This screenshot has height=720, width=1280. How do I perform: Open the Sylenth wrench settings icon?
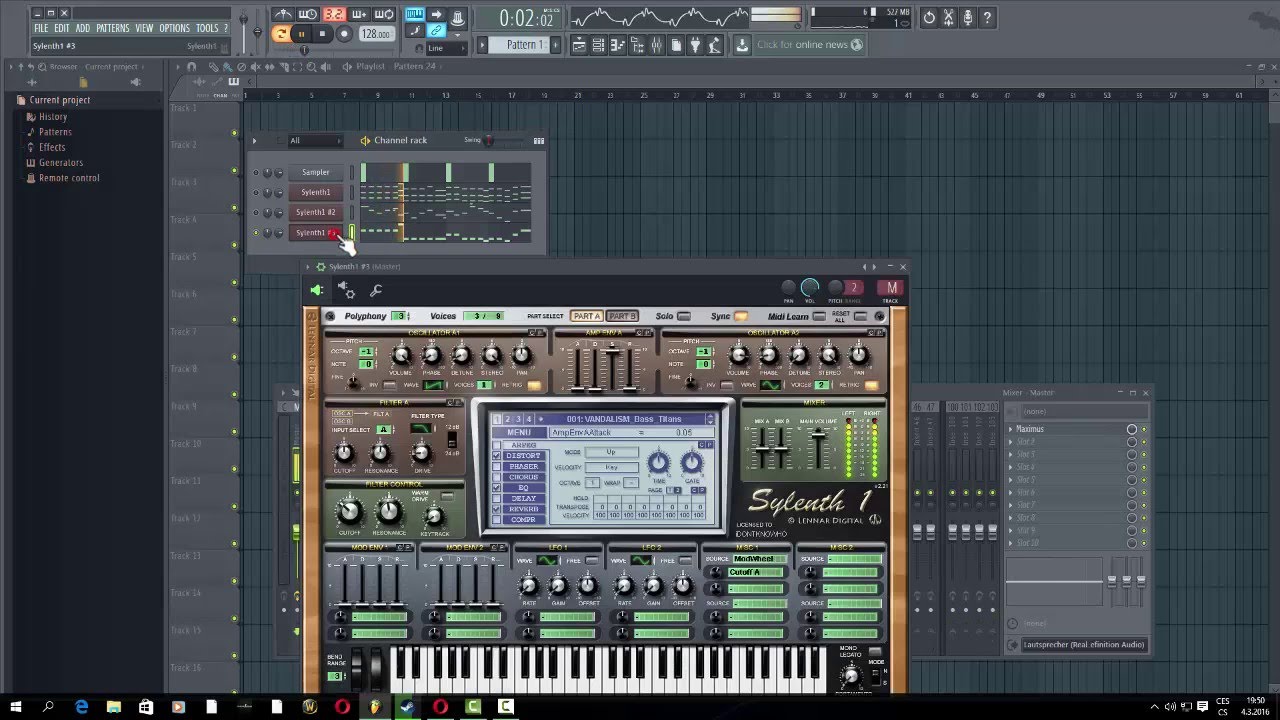click(376, 290)
